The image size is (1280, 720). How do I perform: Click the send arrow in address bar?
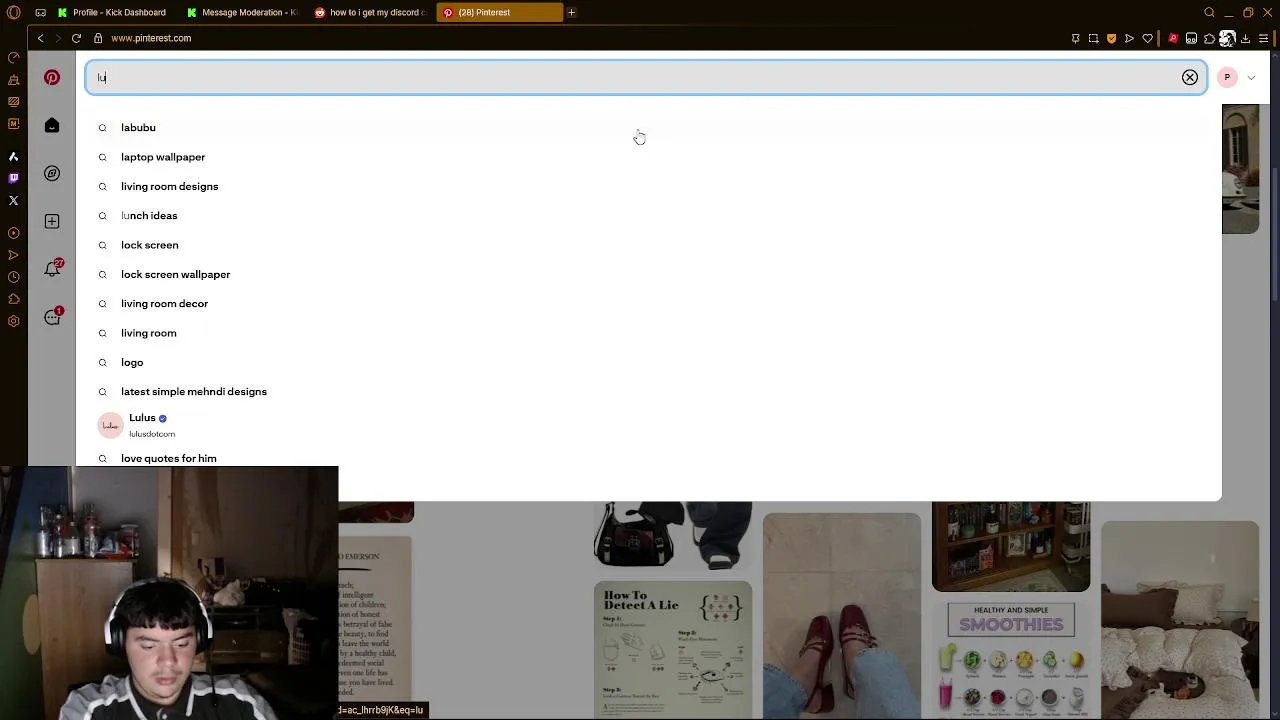click(1129, 38)
